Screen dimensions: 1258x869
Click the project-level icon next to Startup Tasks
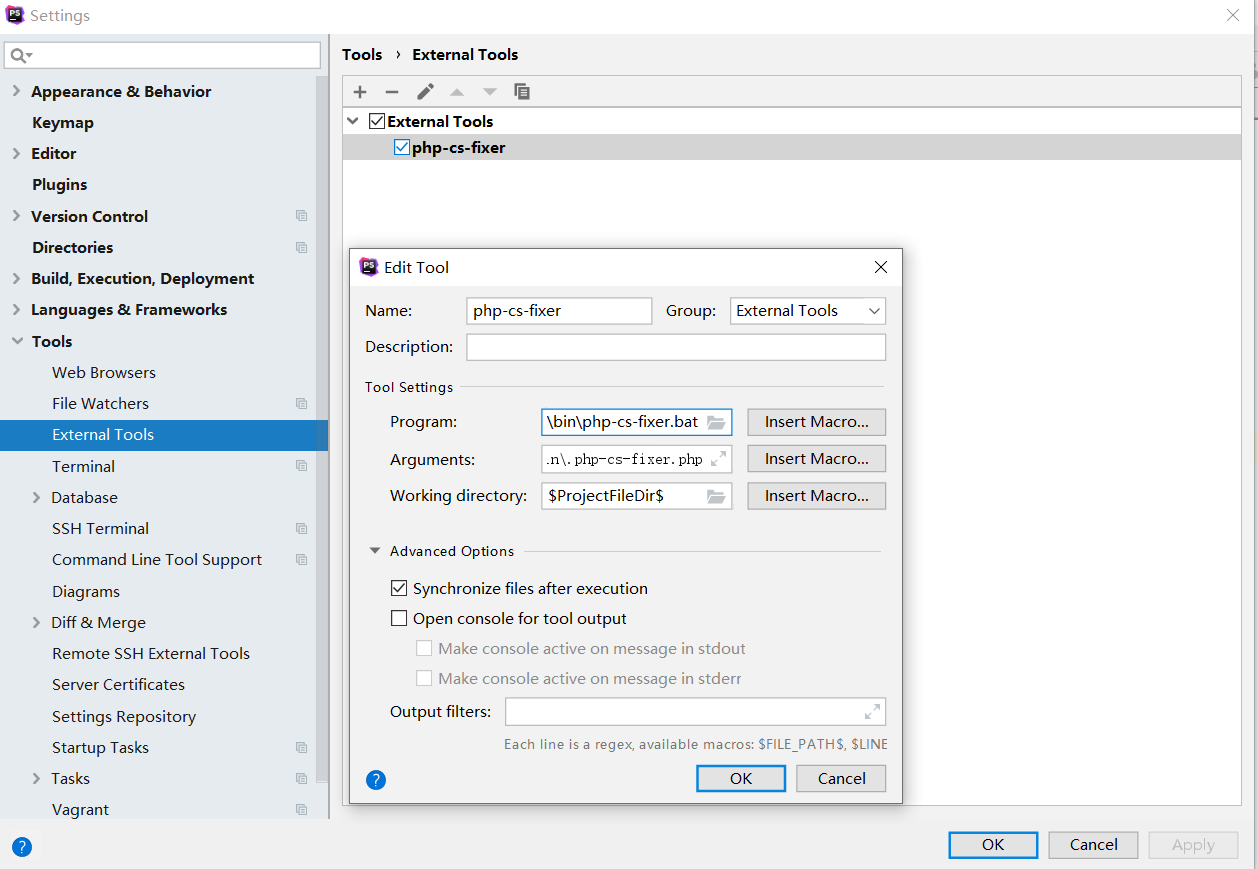[x=302, y=747]
